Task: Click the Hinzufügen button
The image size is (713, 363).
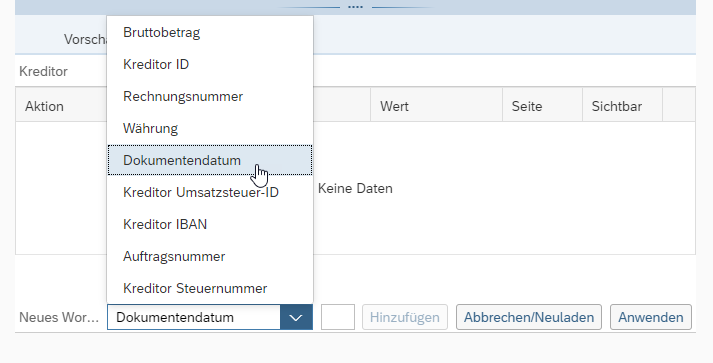Action: tap(405, 317)
